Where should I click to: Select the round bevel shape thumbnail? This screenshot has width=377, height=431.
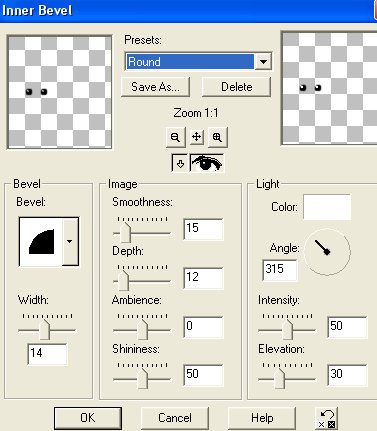coord(41,242)
